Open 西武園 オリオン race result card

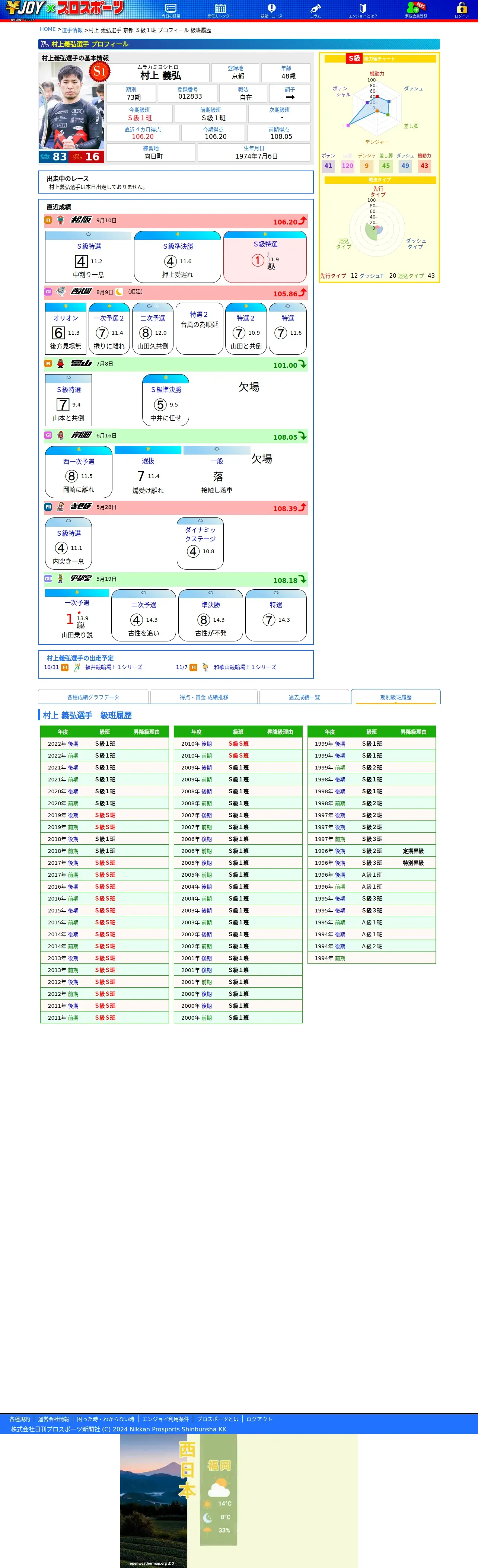click(66, 329)
